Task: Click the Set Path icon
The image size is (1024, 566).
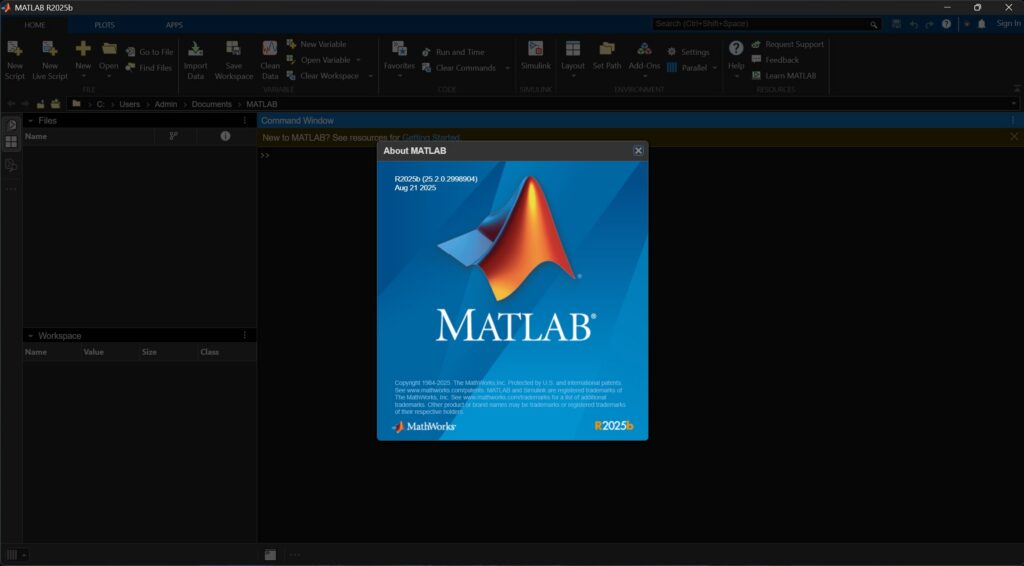Action: 607,49
